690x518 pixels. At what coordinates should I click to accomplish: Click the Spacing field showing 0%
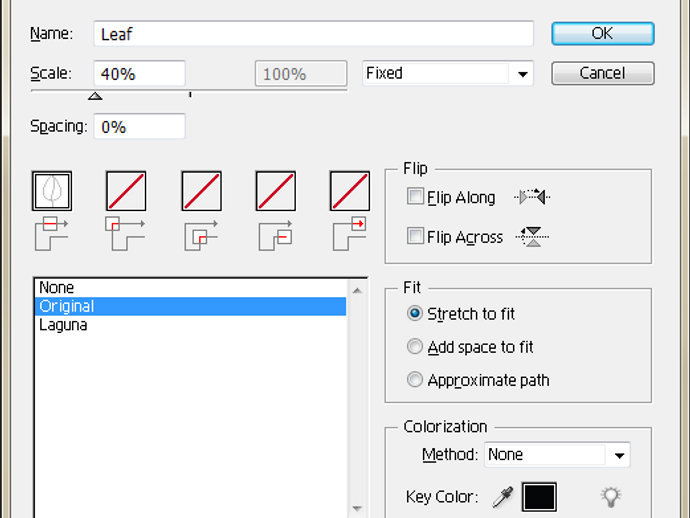click(139, 126)
